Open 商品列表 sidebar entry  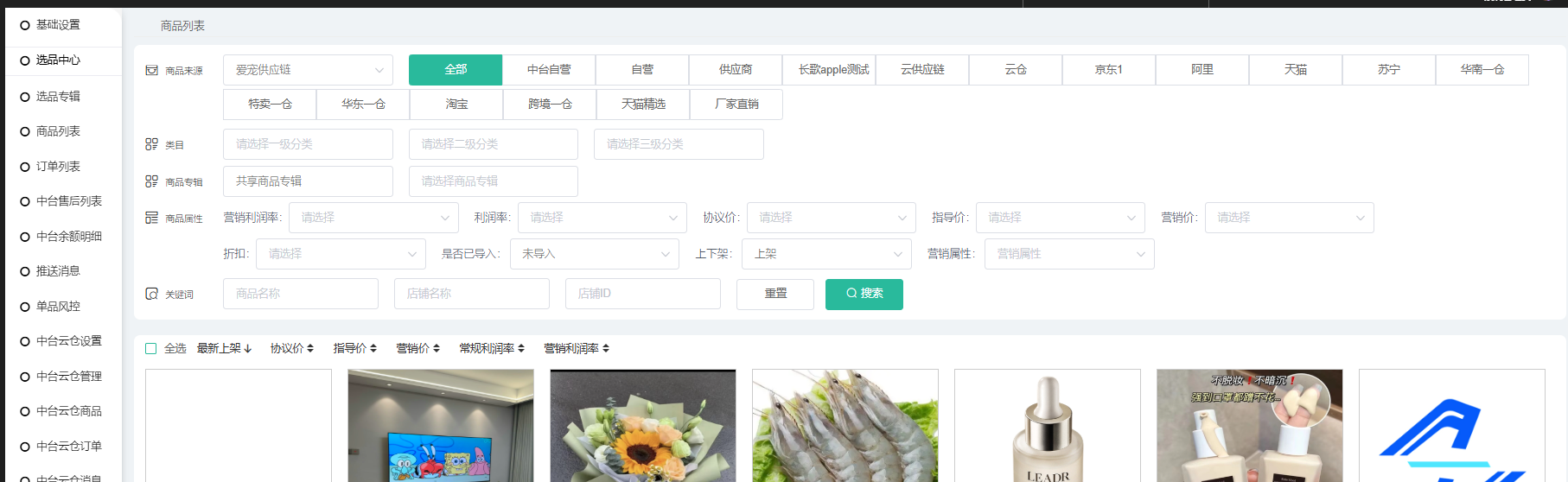(x=58, y=131)
